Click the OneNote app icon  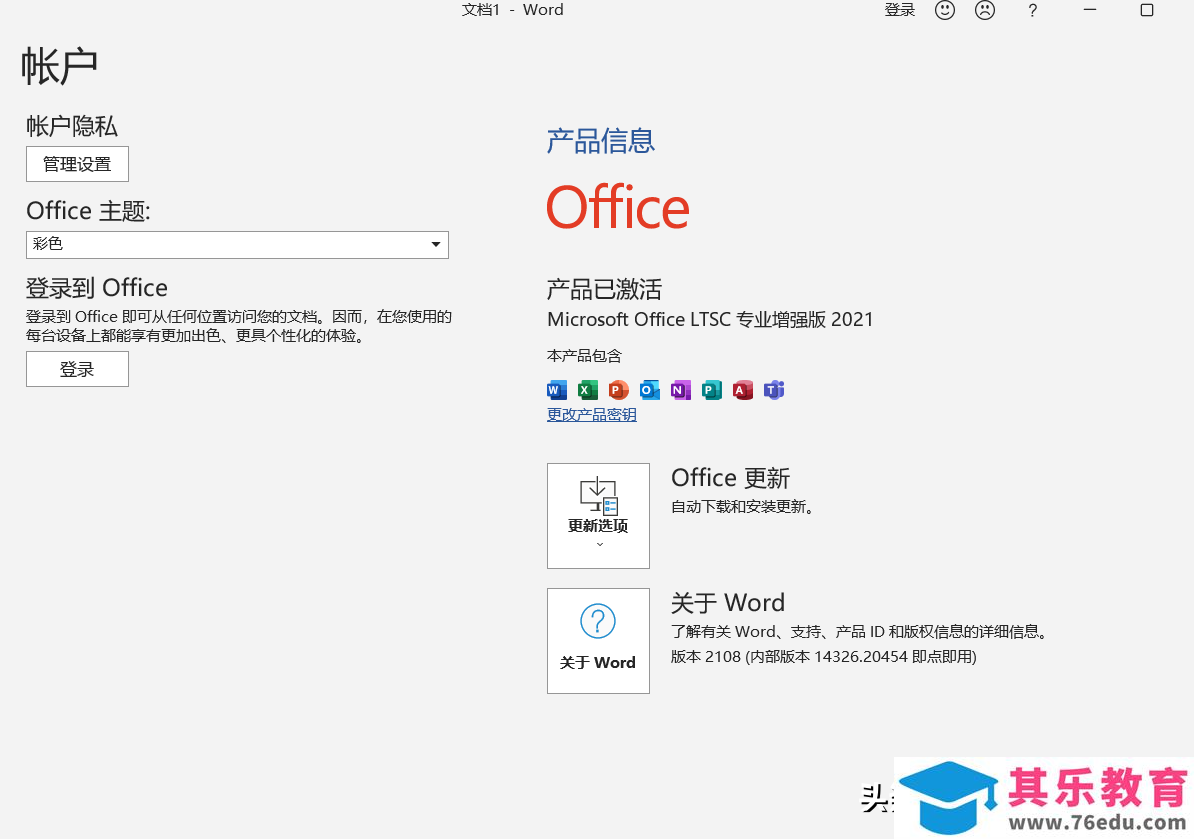680,391
